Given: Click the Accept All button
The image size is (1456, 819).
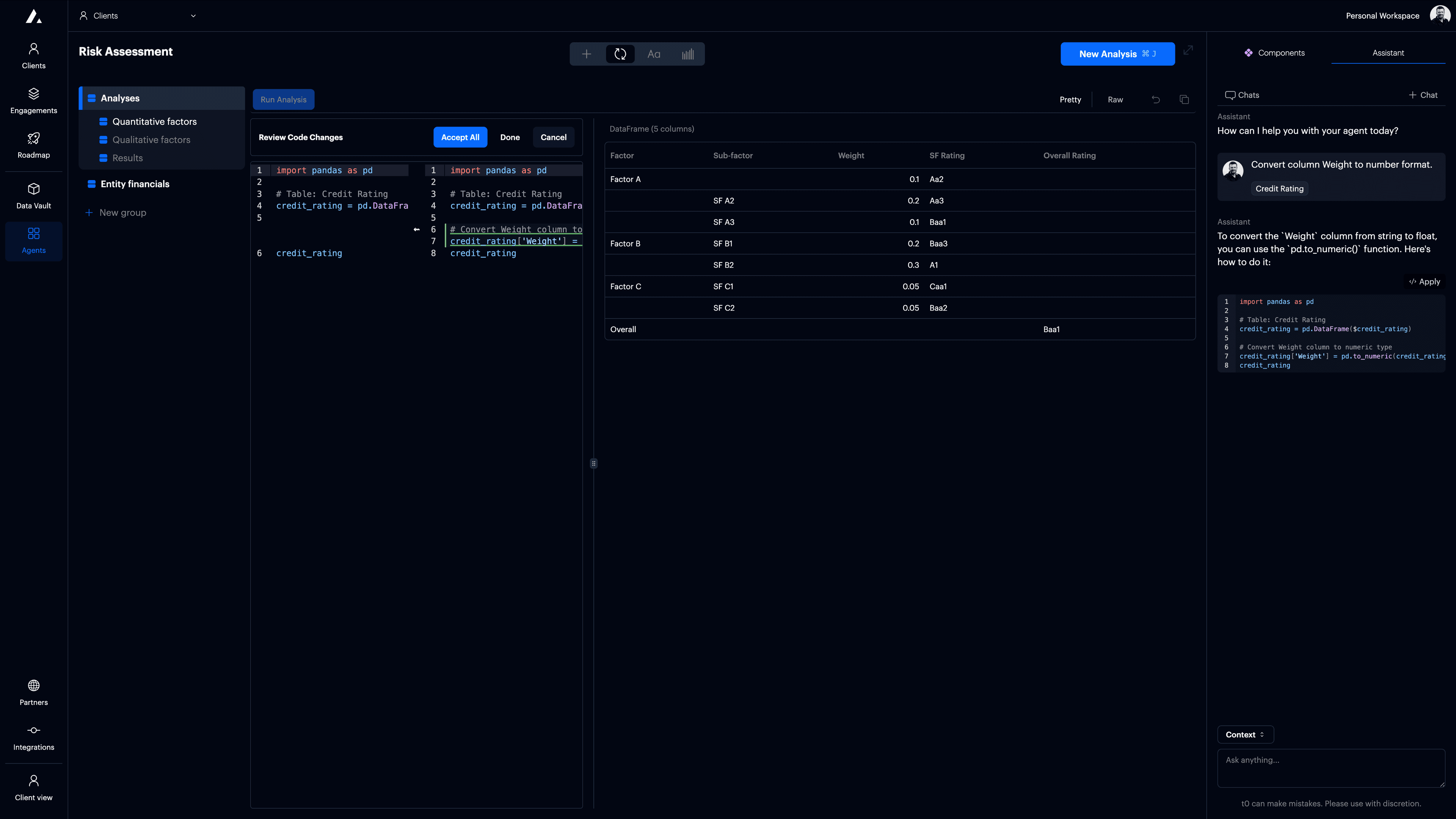Looking at the screenshot, I should click(x=460, y=137).
